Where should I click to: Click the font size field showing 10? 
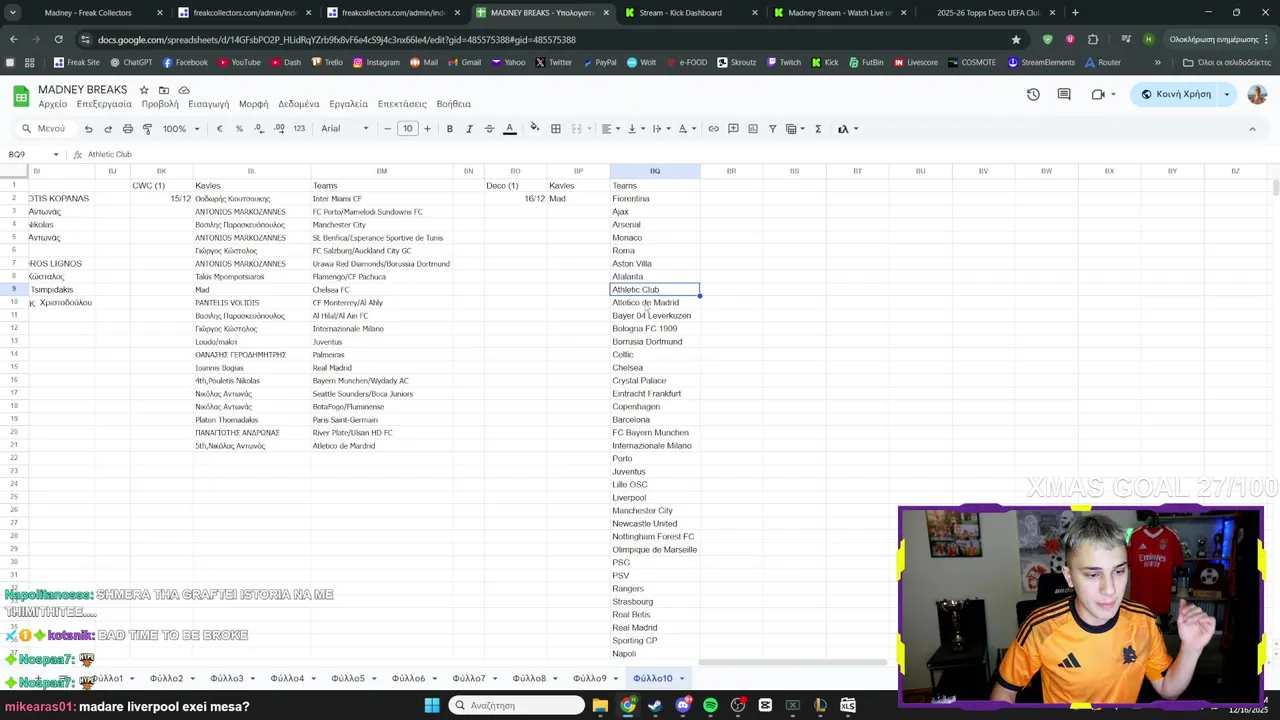(408, 129)
